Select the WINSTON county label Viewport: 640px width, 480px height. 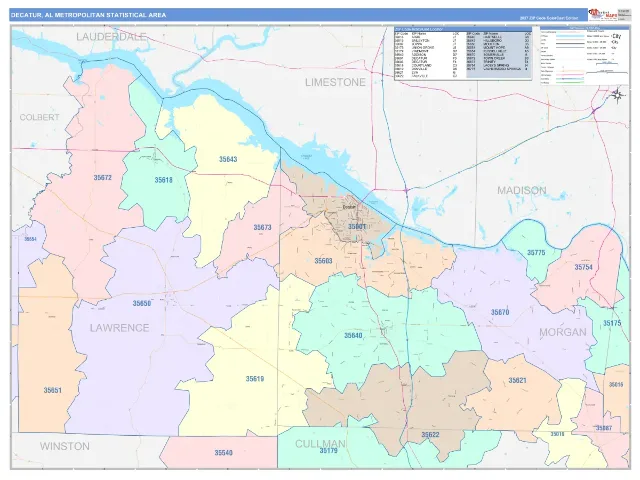(64, 446)
